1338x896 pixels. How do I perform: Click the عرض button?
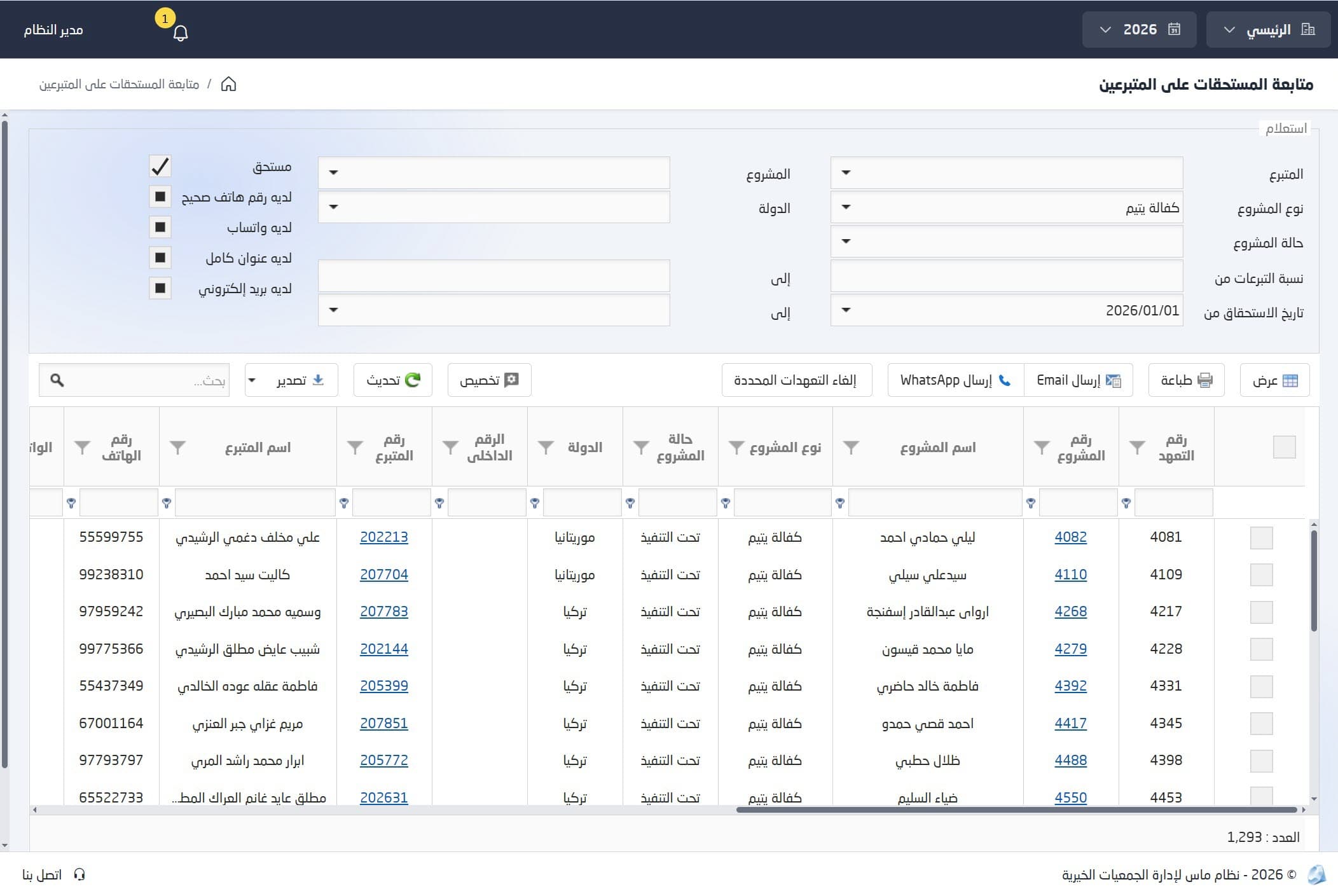pyautogui.click(x=1274, y=380)
